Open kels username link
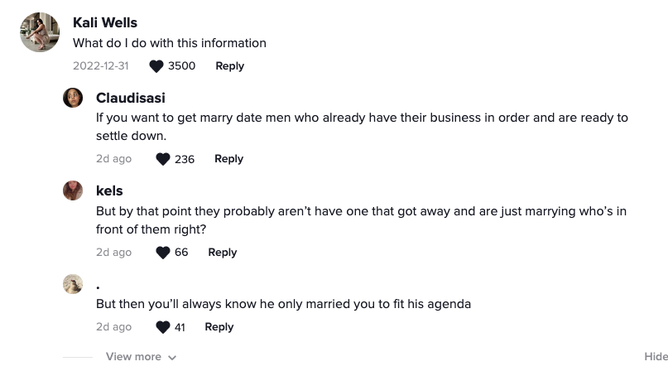 click(x=109, y=191)
